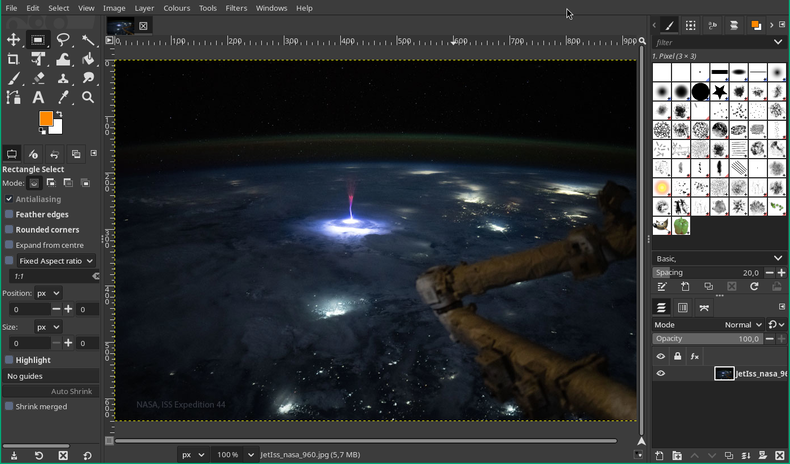Disable the Antialiasing checkbox

click(x=9, y=199)
